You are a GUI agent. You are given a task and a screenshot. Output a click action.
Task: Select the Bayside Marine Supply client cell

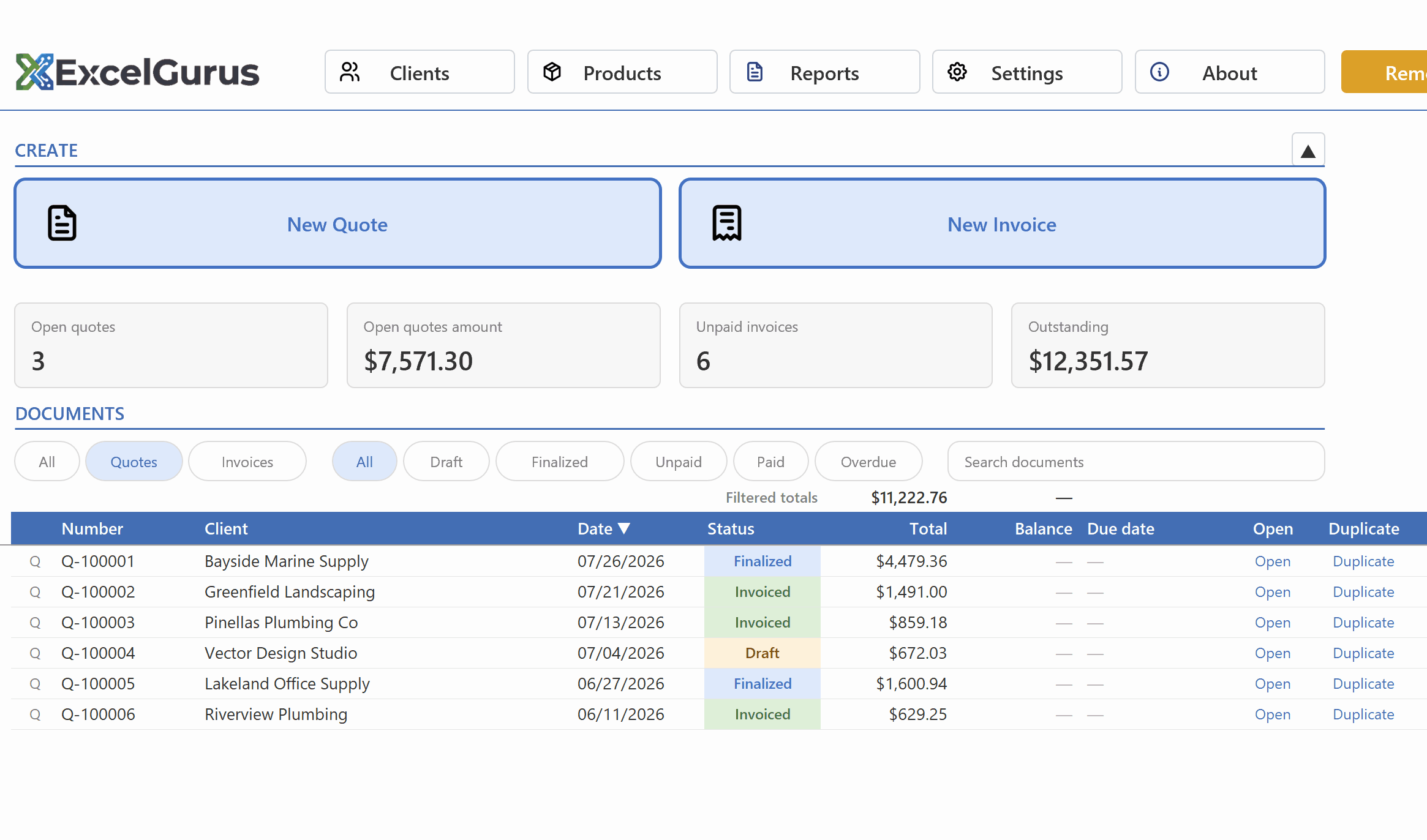tap(287, 561)
